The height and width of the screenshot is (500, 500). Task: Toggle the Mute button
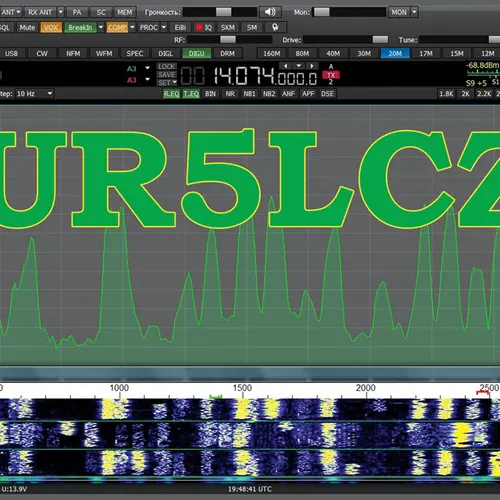(27, 27)
